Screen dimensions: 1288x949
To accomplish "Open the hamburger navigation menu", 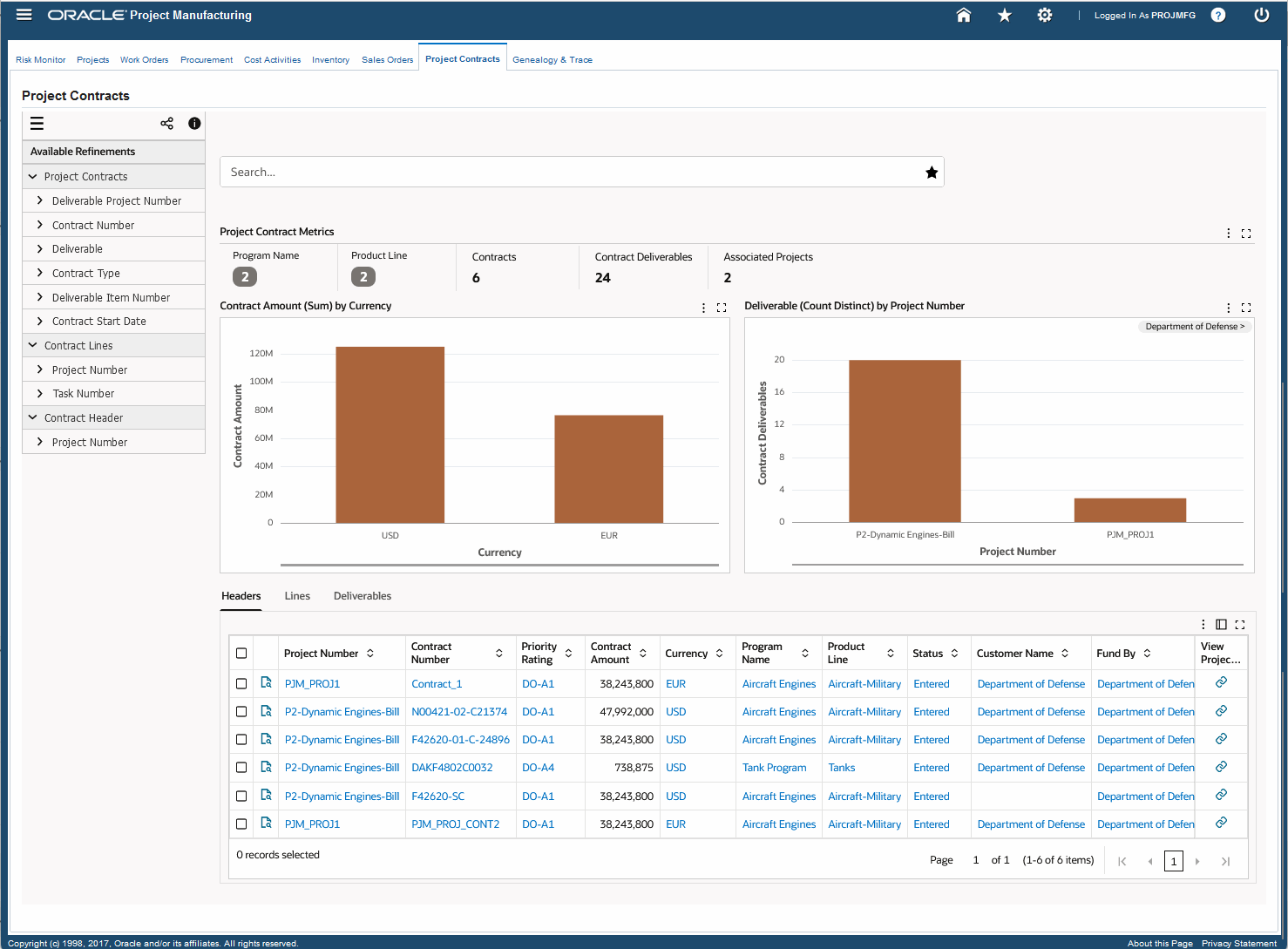I will click(24, 15).
